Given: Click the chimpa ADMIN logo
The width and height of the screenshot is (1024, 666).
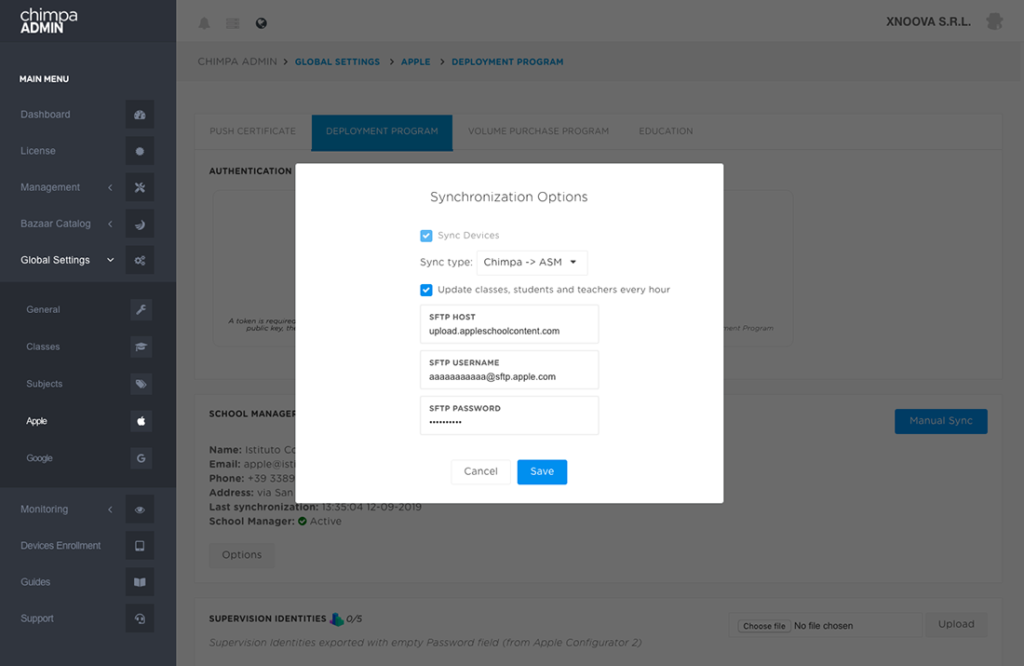Looking at the screenshot, I should [48, 21].
